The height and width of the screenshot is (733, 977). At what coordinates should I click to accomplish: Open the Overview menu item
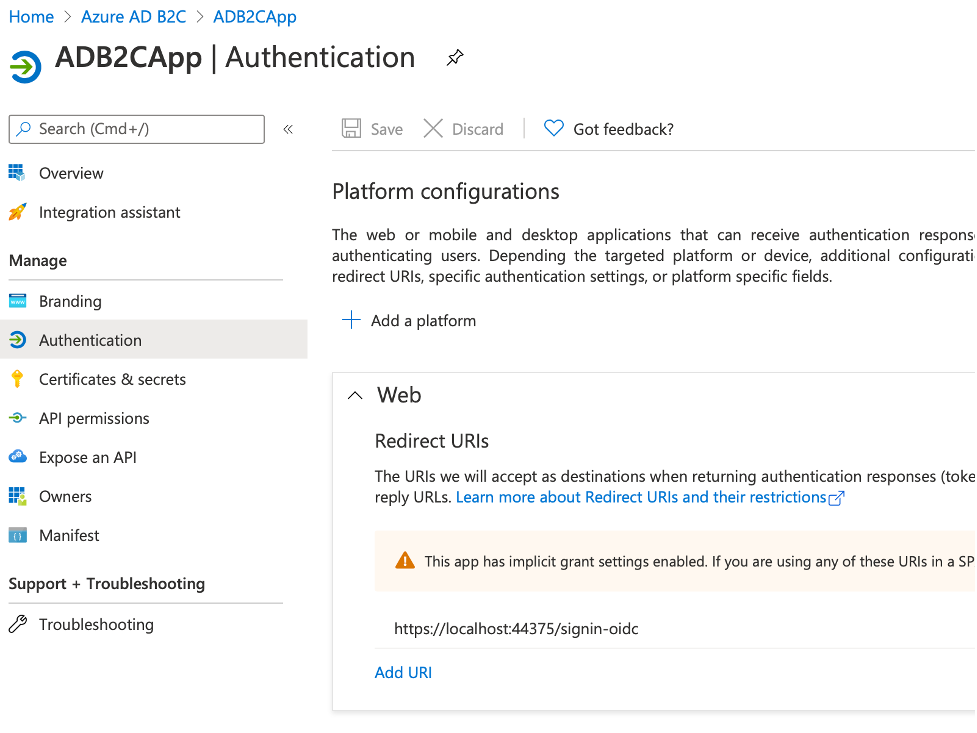[x=71, y=173]
